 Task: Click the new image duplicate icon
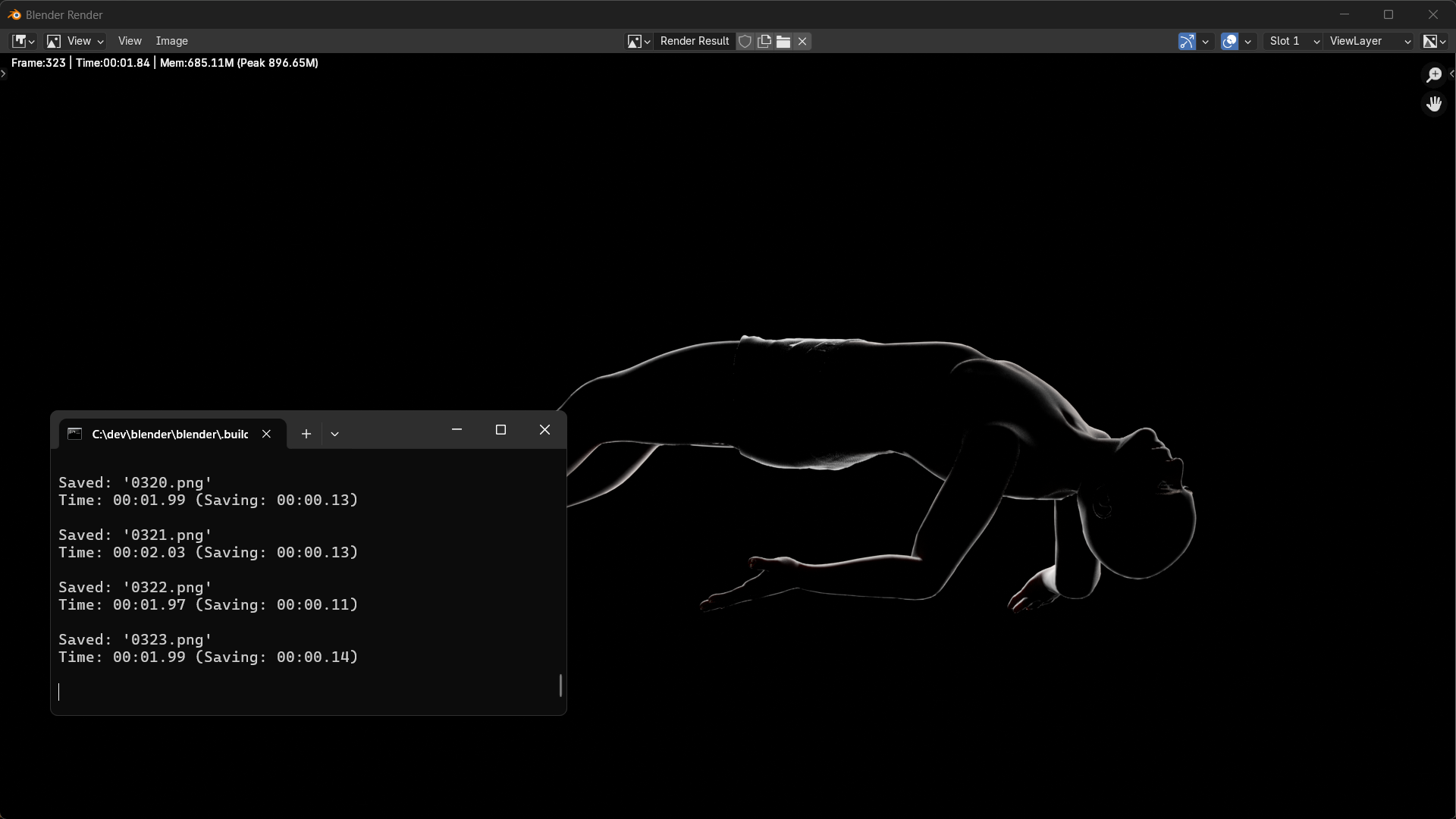(764, 41)
